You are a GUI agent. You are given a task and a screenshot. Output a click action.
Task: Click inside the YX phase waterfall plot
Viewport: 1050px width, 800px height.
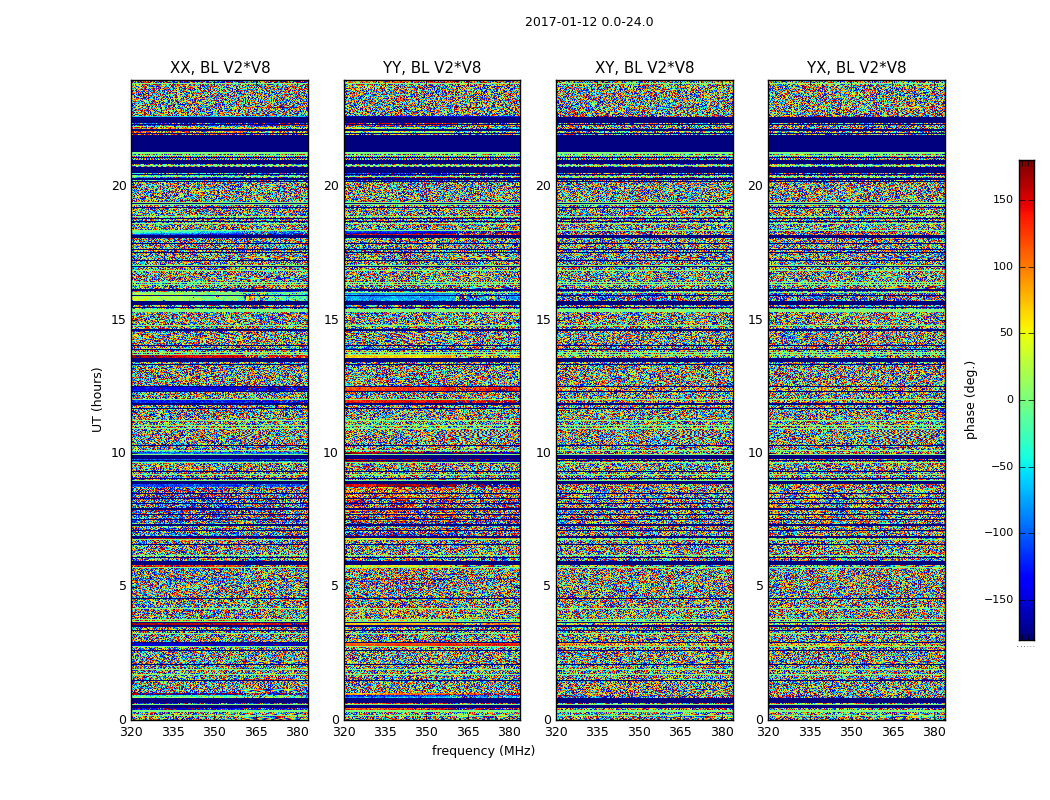(856, 400)
